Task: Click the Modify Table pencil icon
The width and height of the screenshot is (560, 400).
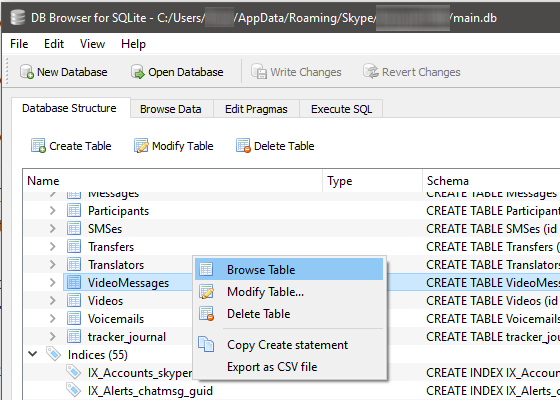Action: (x=141, y=146)
